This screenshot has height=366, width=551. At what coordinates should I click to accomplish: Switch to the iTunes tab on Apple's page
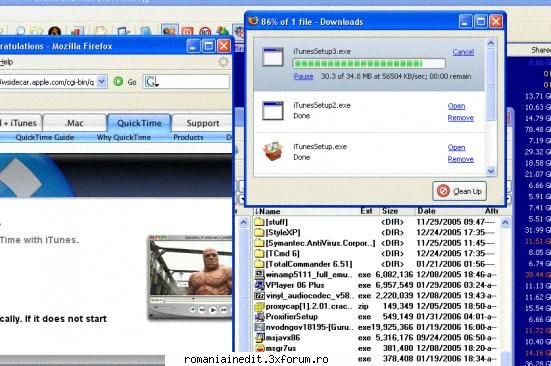click(x=20, y=123)
